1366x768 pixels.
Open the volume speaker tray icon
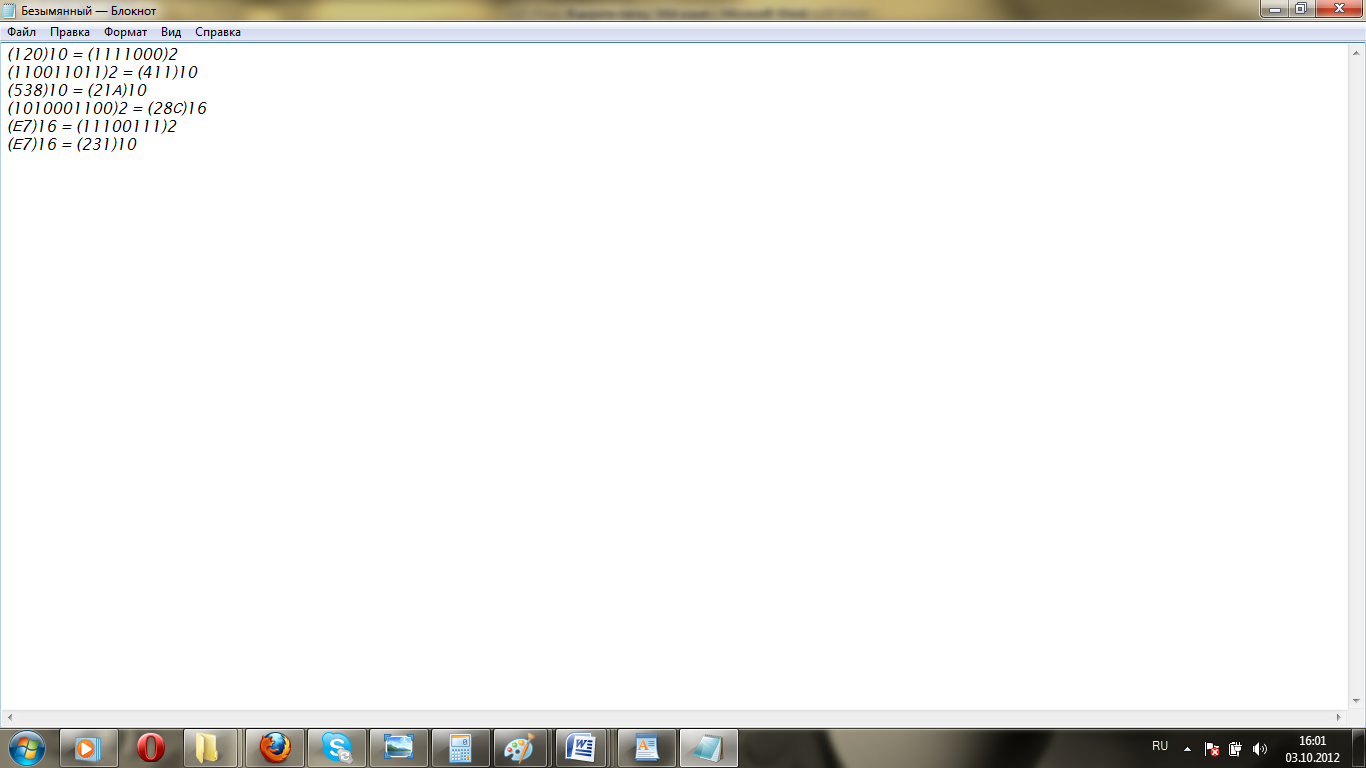[x=1260, y=748]
